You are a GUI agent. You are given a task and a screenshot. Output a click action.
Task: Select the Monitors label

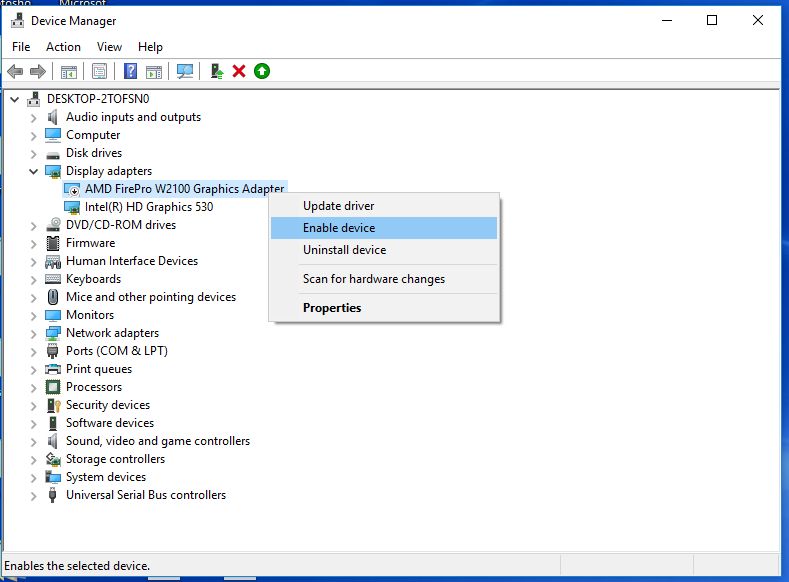click(90, 315)
